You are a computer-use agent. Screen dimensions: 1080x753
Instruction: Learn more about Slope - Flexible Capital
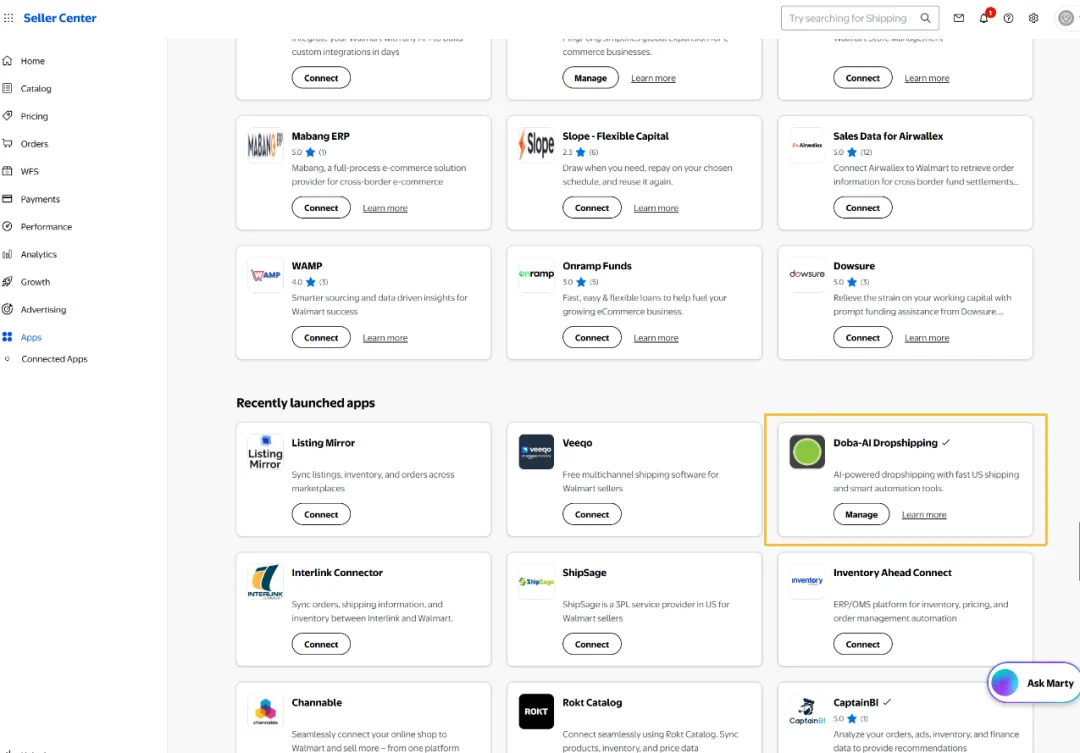point(656,207)
